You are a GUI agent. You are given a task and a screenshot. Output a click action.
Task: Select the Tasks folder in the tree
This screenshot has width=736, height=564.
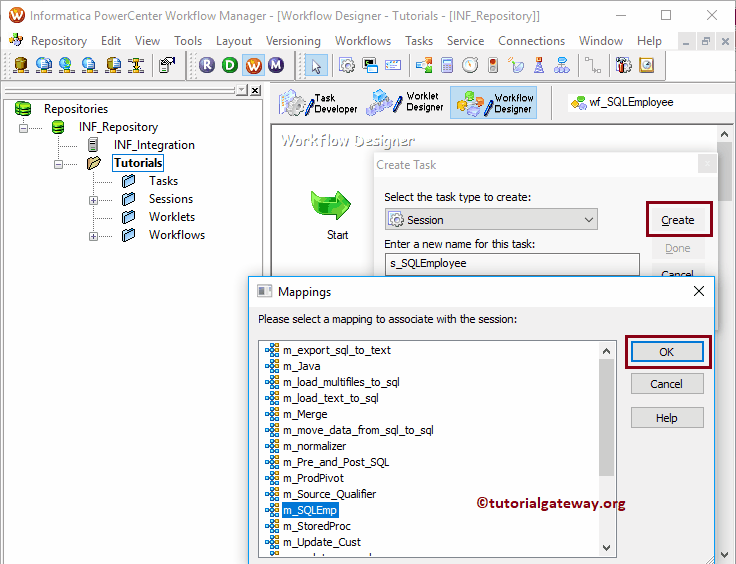click(x=163, y=181)
